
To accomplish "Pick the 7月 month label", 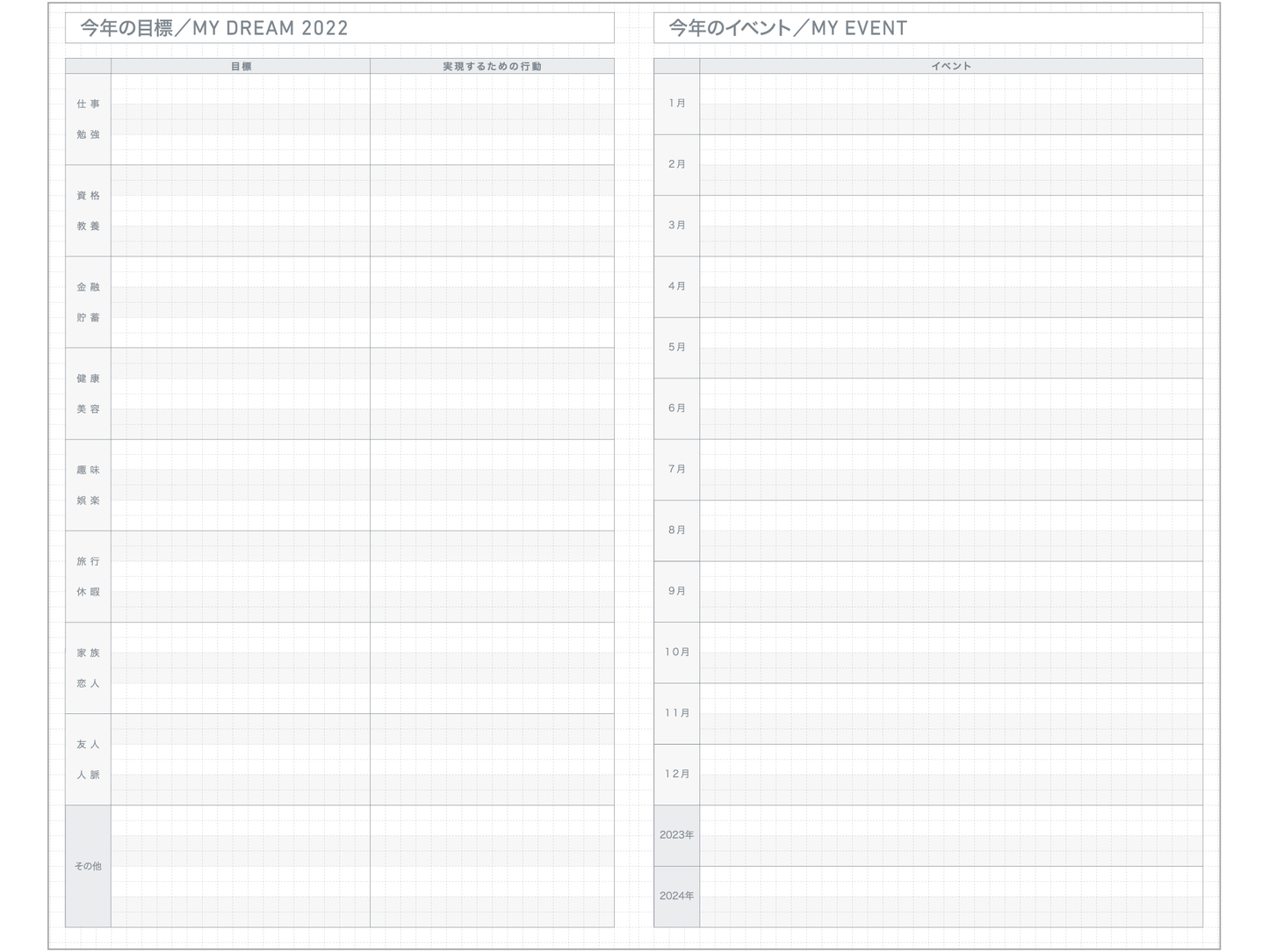I will (x=677, y=469).
